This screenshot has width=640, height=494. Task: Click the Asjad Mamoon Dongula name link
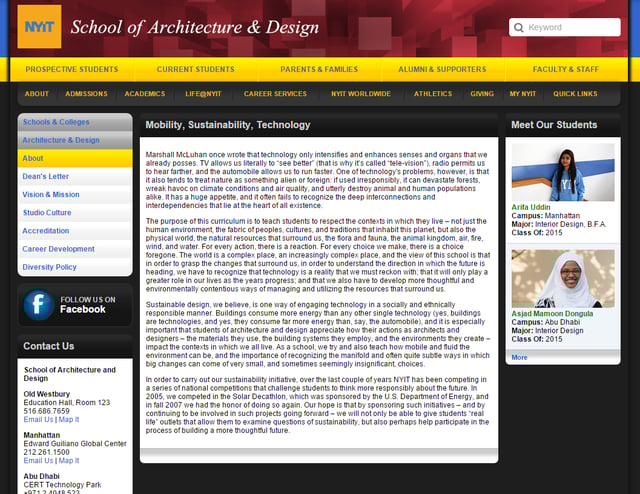point(552,314)
